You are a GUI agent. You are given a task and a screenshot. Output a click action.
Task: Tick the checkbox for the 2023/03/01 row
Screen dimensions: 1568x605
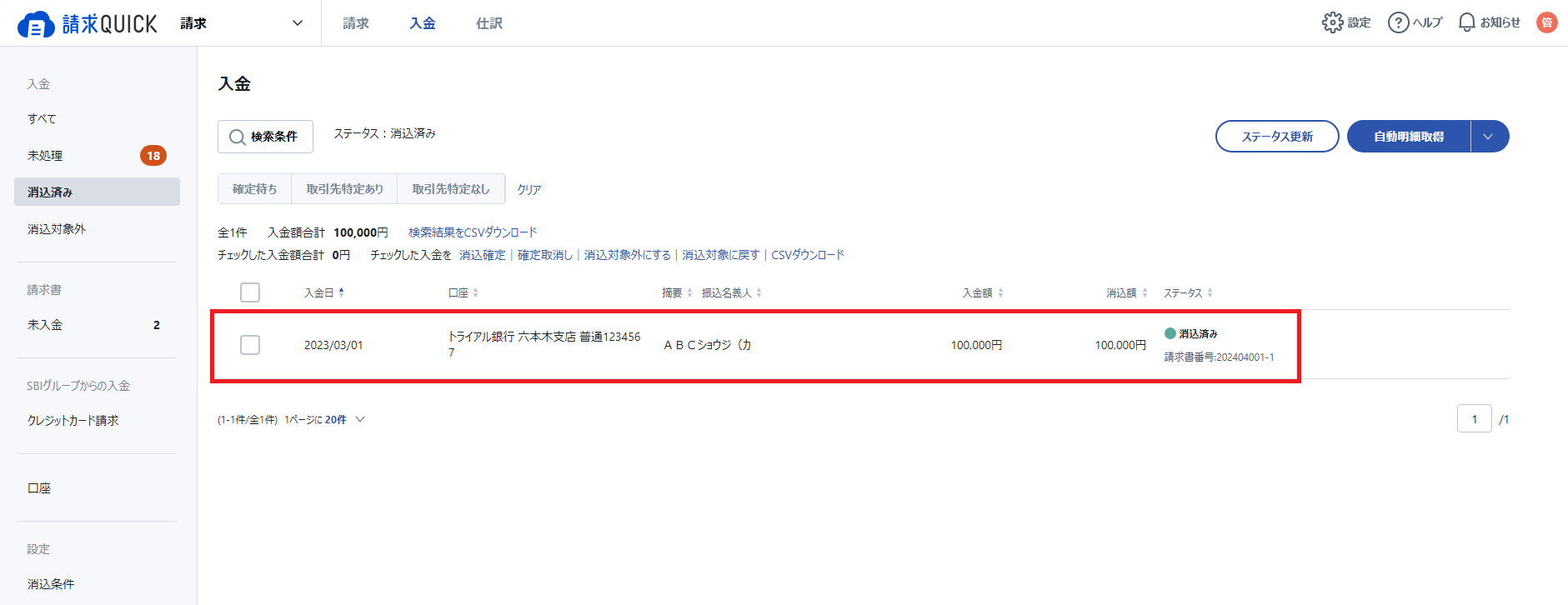[250, 345]
